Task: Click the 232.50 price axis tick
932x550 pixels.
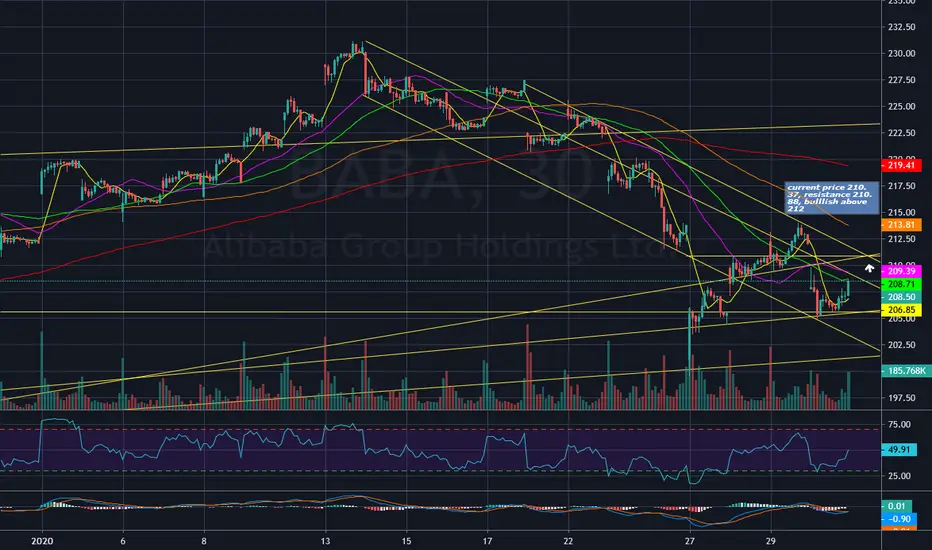Action: [x=901, y=27]
